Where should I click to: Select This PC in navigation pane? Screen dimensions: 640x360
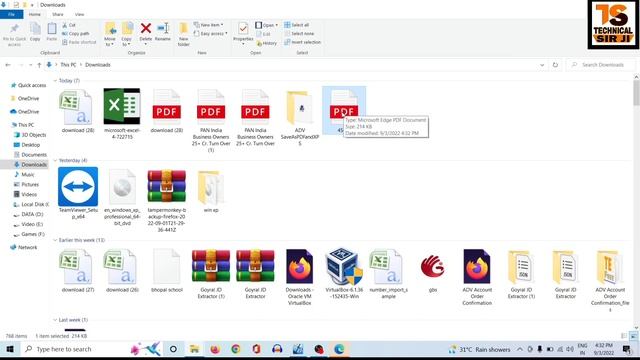click(x=23, y=125)
